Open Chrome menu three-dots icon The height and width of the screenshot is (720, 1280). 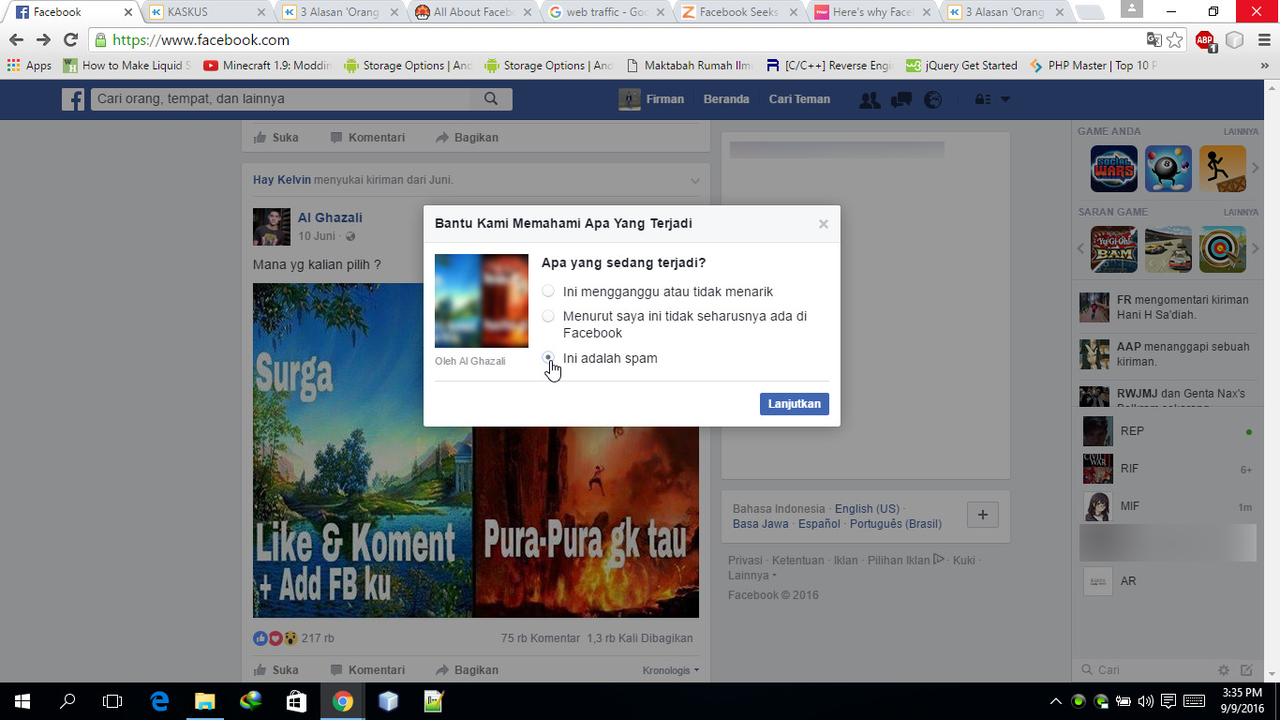[1263, 40]
